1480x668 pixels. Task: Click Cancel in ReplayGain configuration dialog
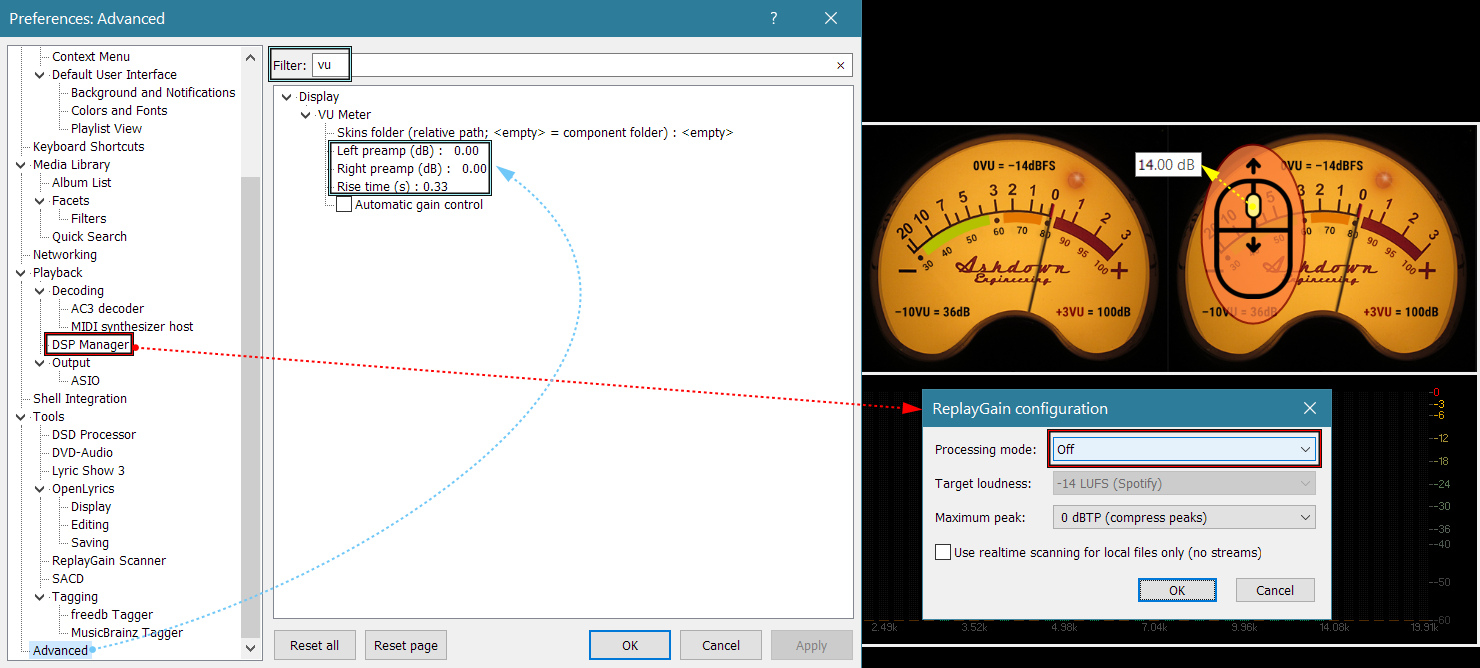[x=1274, y=590]
